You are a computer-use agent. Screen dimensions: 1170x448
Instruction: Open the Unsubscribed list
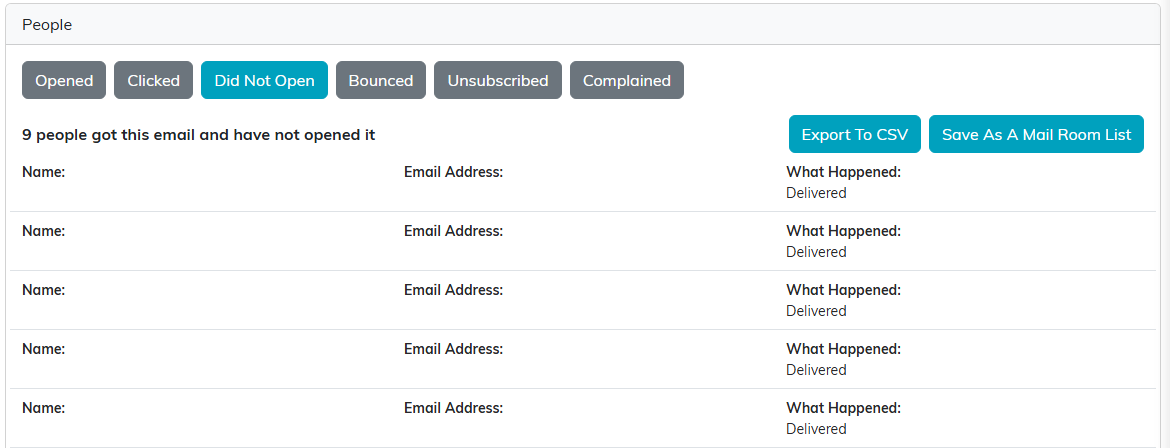tap(498, 80)
